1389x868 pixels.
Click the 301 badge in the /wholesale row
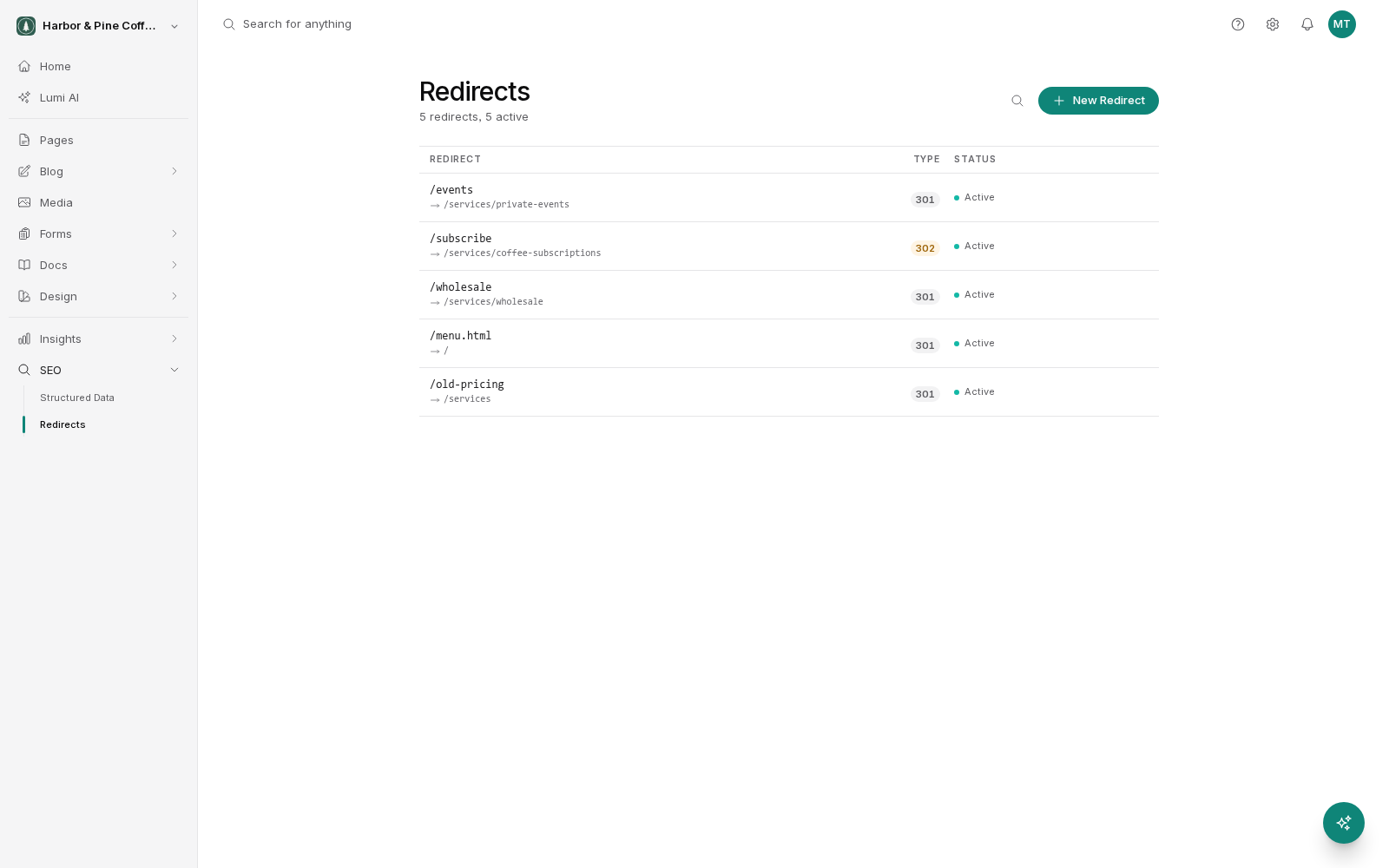click(x=925, y=297)
